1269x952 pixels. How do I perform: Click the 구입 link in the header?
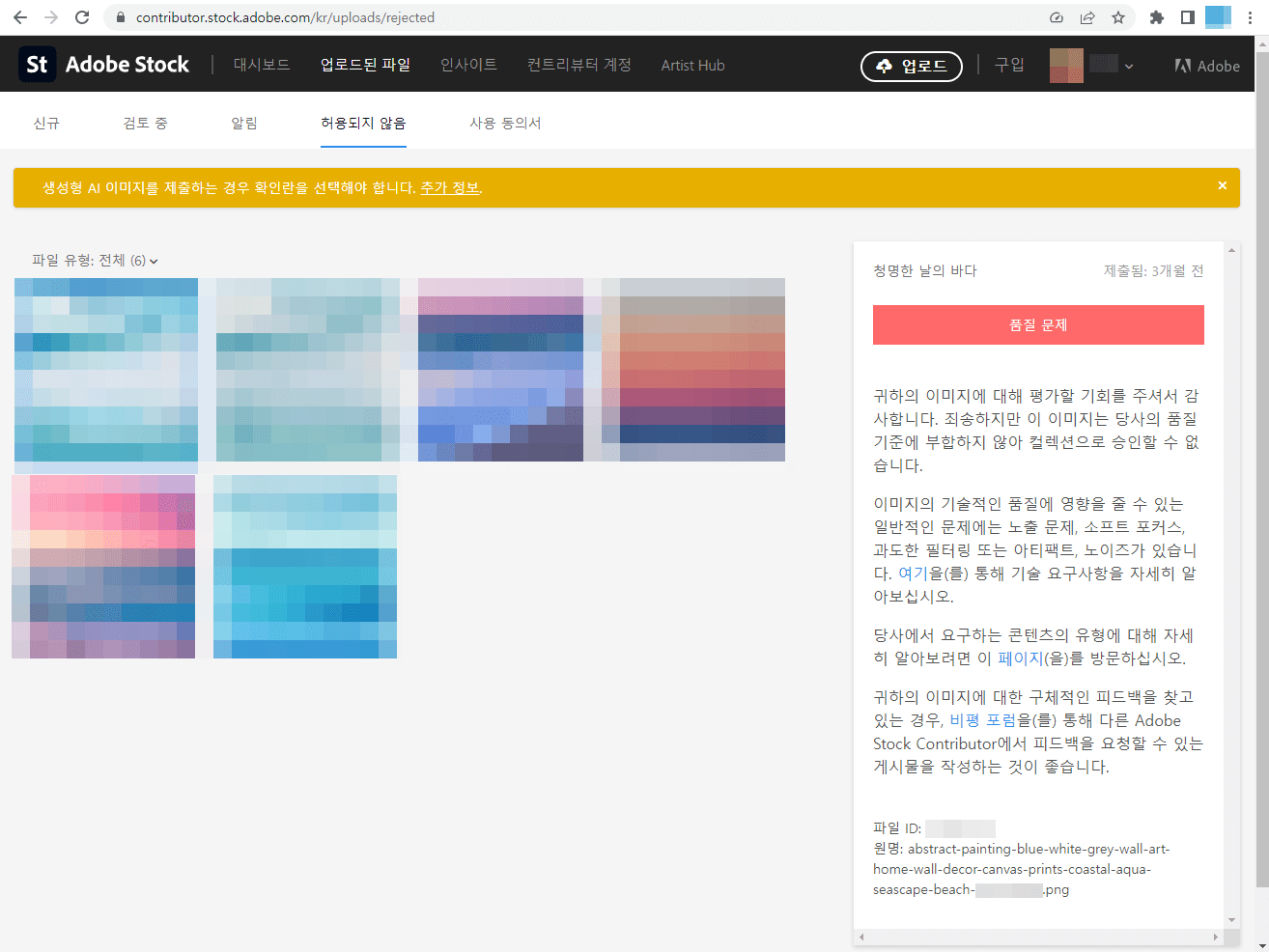click(x=1009, y=65)
